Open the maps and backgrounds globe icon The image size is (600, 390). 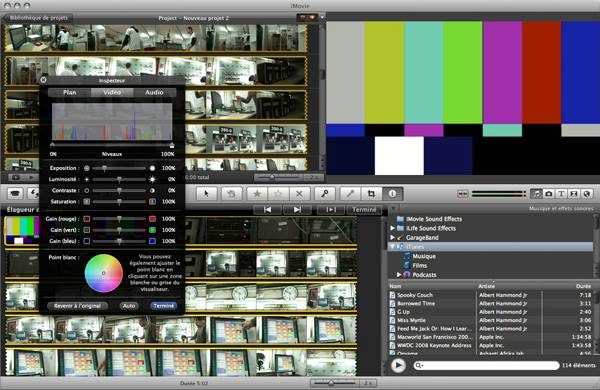click(587, 194)
